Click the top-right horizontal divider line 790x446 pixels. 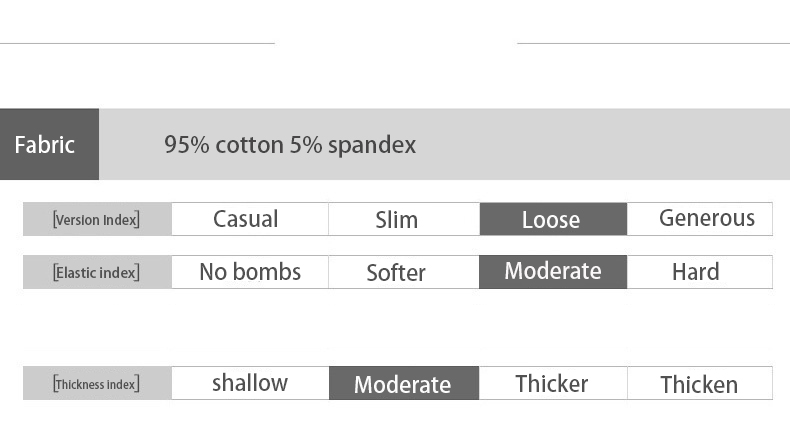tap(653, 43)
